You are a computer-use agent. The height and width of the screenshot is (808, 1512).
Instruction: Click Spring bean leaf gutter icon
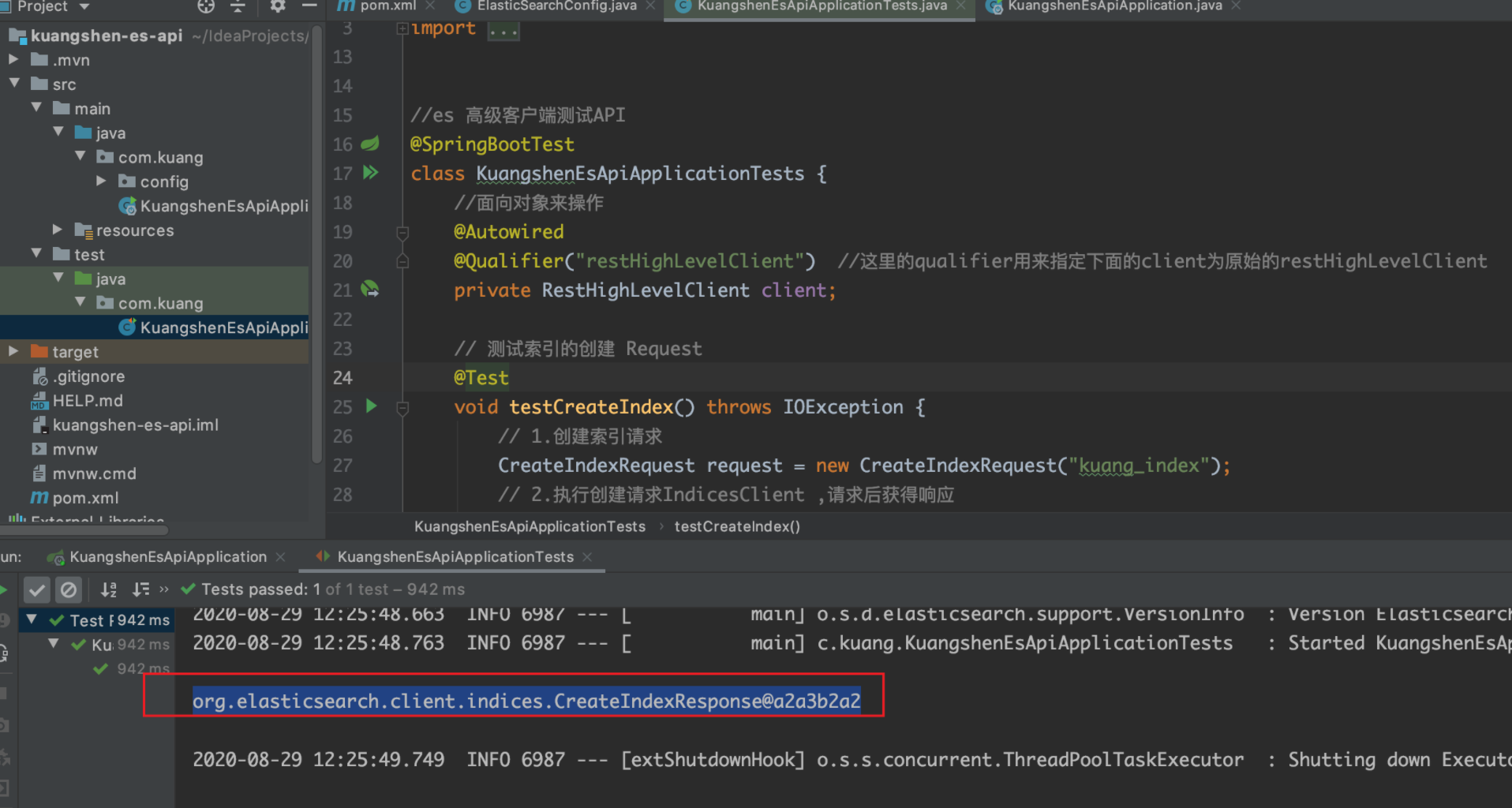pos(370,144)
